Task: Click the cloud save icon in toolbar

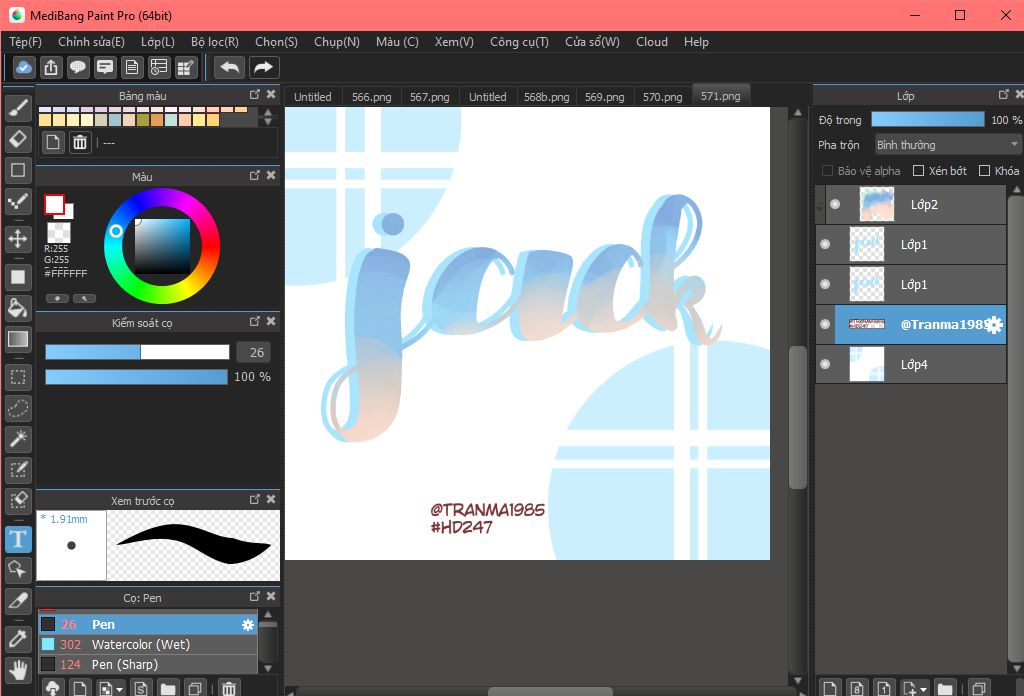Action: 24,67
